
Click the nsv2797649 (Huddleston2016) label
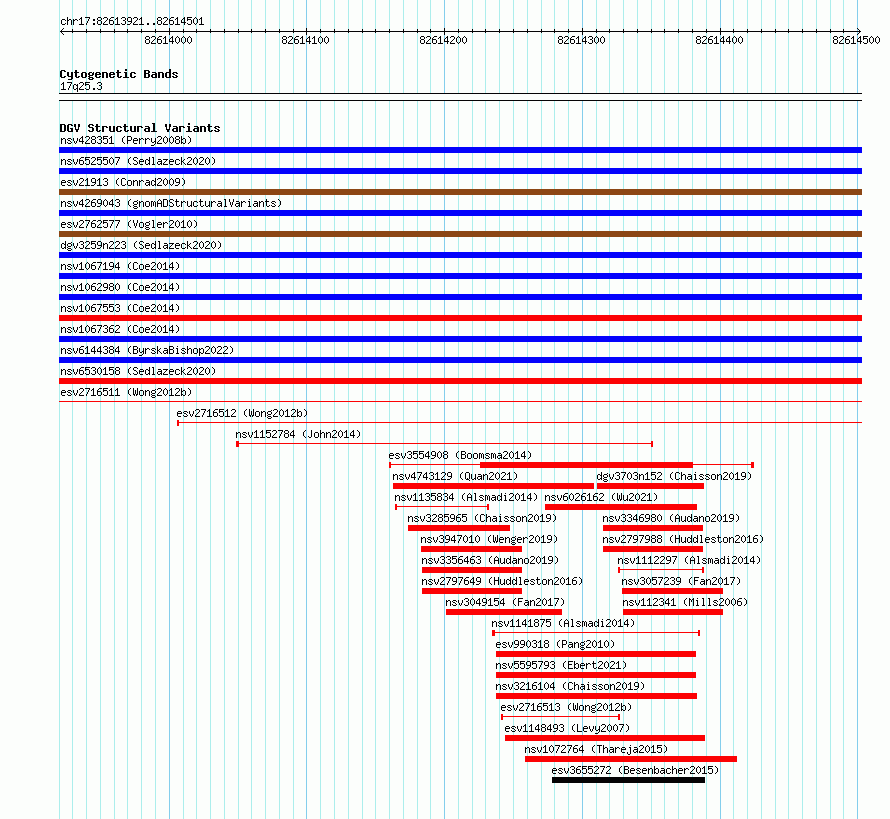(x=502, y=581)
